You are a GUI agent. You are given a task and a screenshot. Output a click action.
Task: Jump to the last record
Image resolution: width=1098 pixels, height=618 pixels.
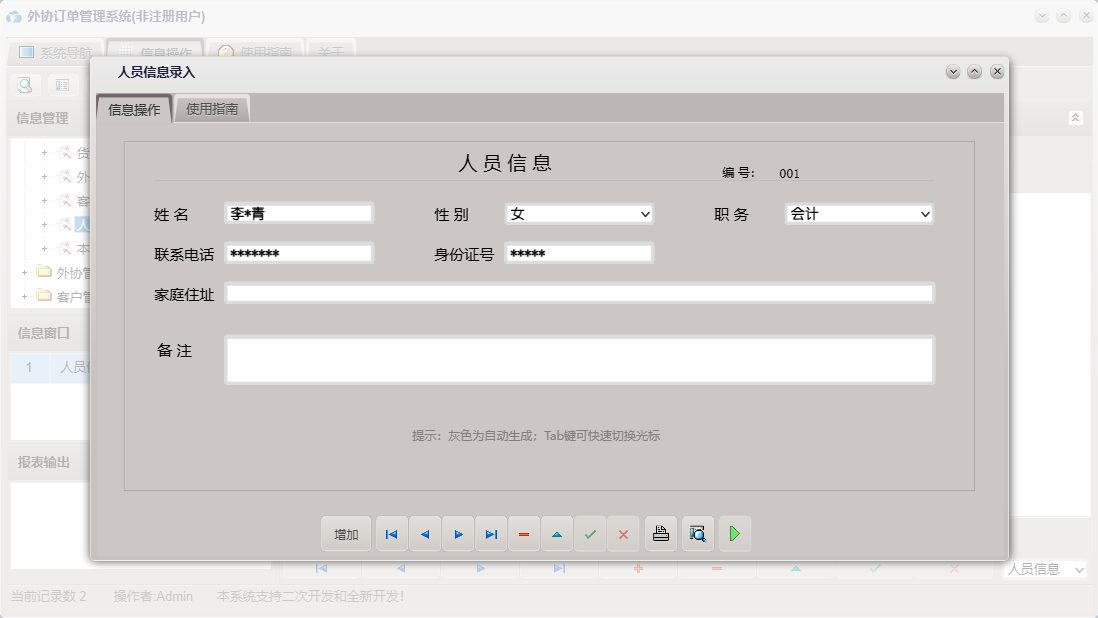491,533
